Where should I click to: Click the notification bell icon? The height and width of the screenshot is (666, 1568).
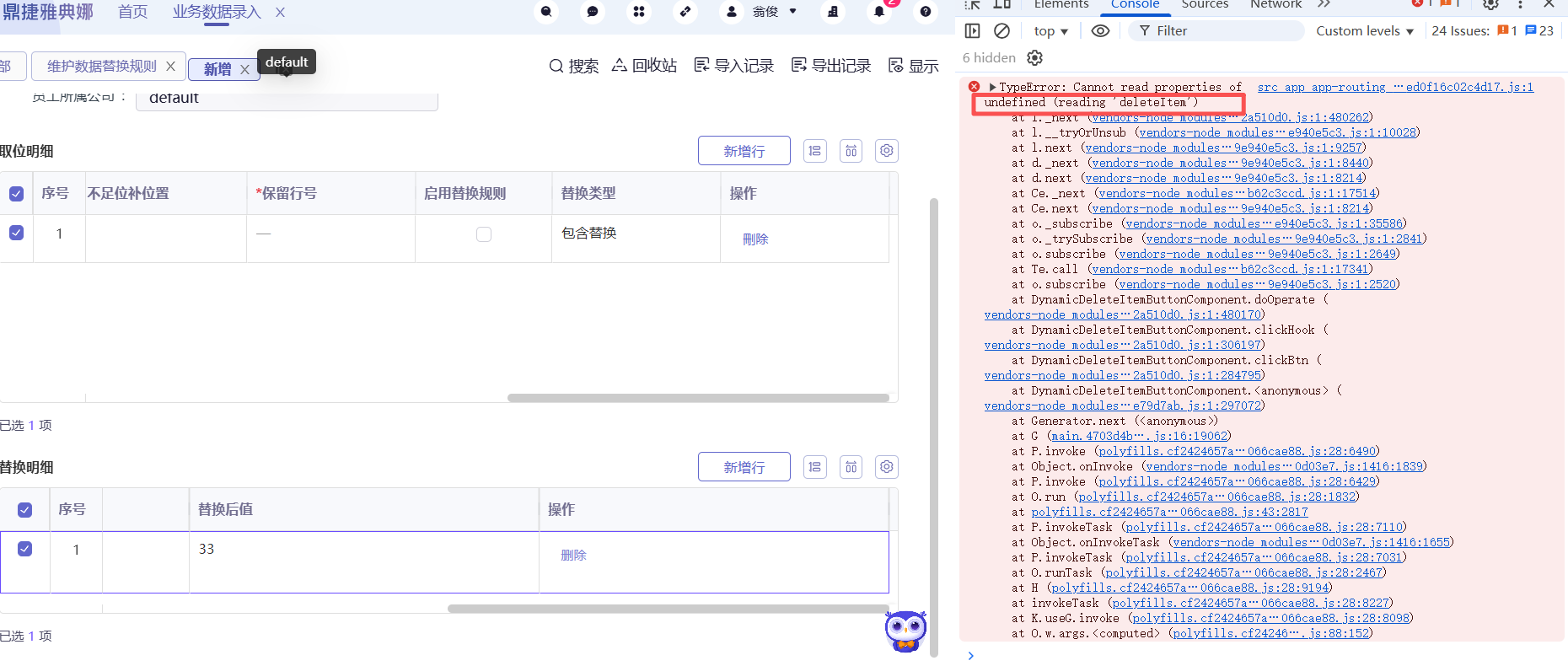pos(879,12)
